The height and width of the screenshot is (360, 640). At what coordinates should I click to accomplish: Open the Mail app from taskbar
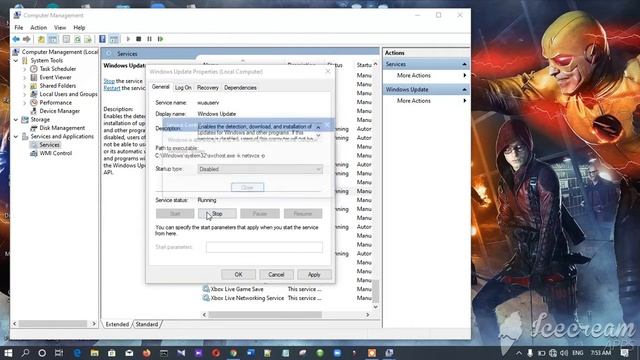pos(129,353)
